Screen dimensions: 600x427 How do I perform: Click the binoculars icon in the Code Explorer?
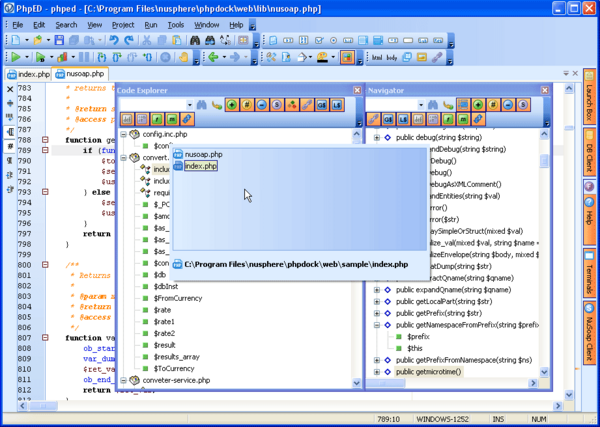202,104
